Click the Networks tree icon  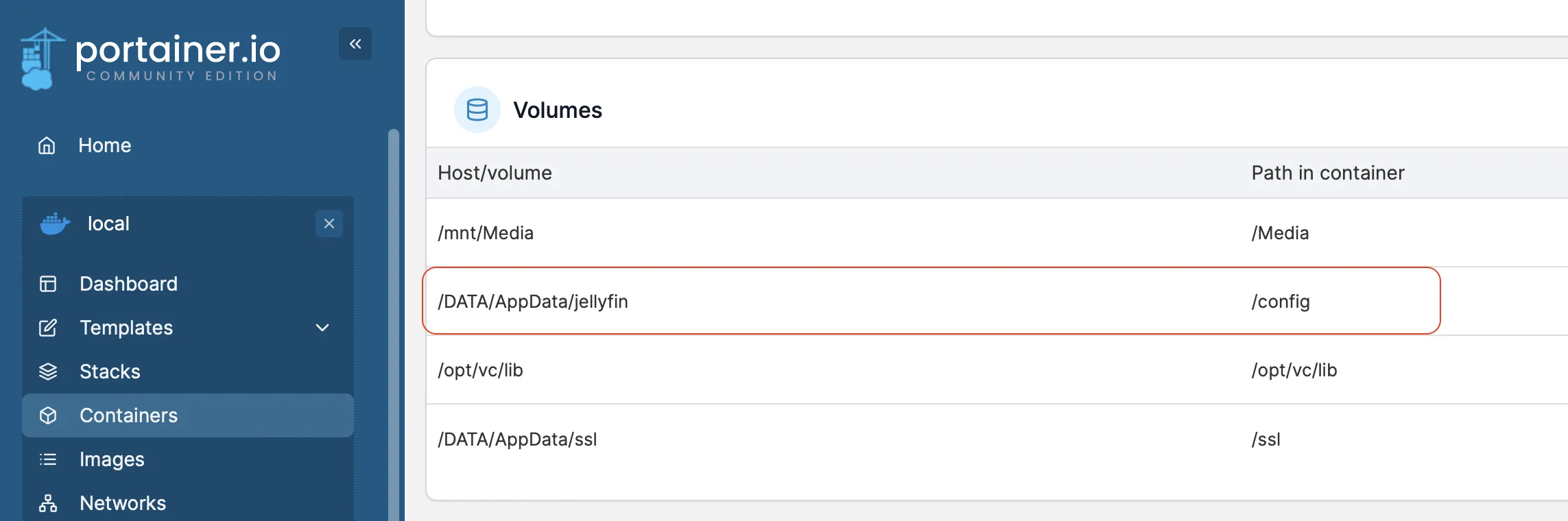point(48,503)
